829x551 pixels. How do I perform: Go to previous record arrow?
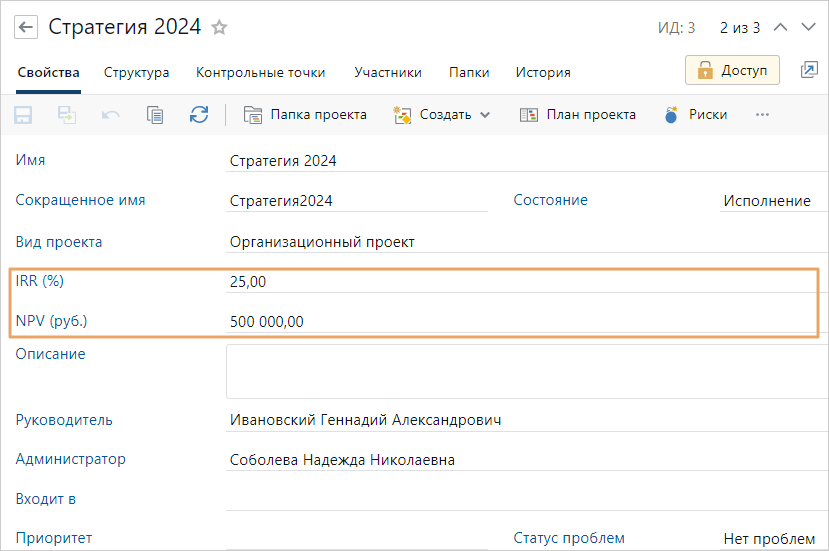pyautogui.click(x=782, y=28)
